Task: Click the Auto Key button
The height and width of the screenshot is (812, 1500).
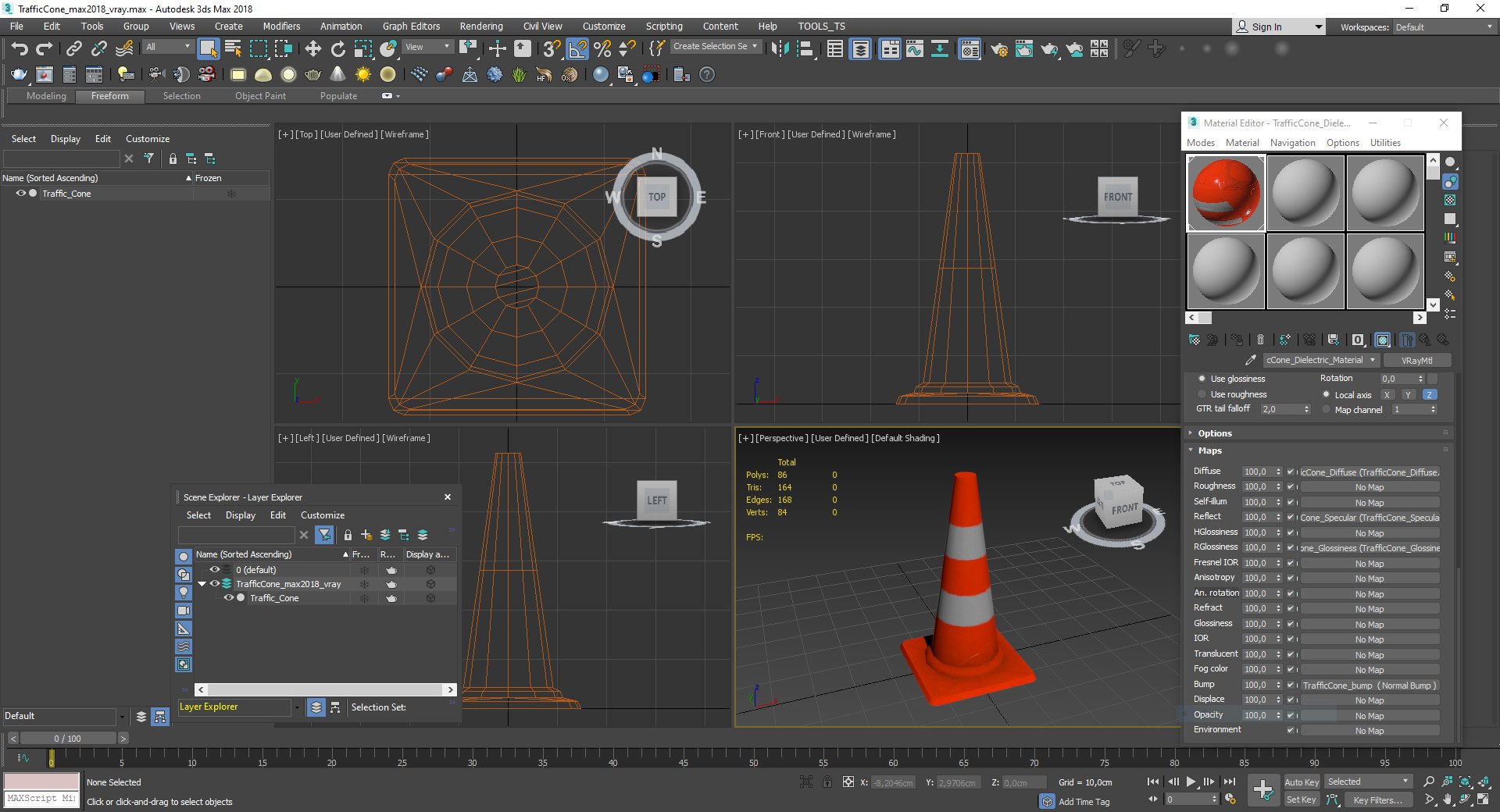Action: (1302, 782)
